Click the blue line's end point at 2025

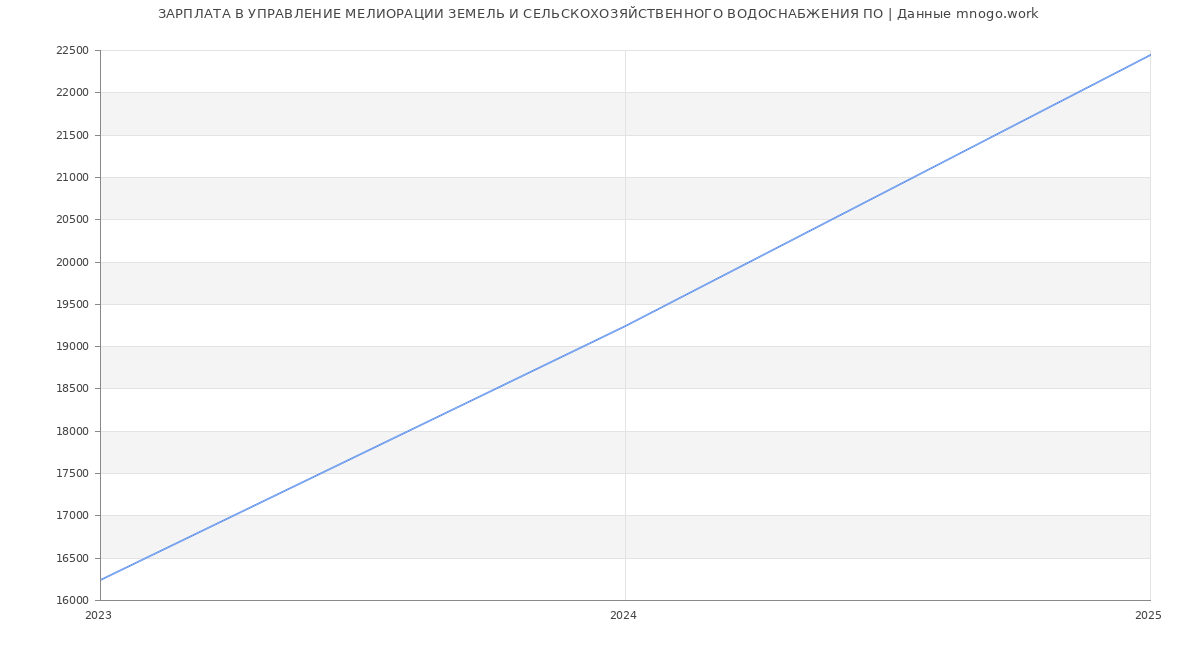pyautogui.click(x=1149, y=55)
